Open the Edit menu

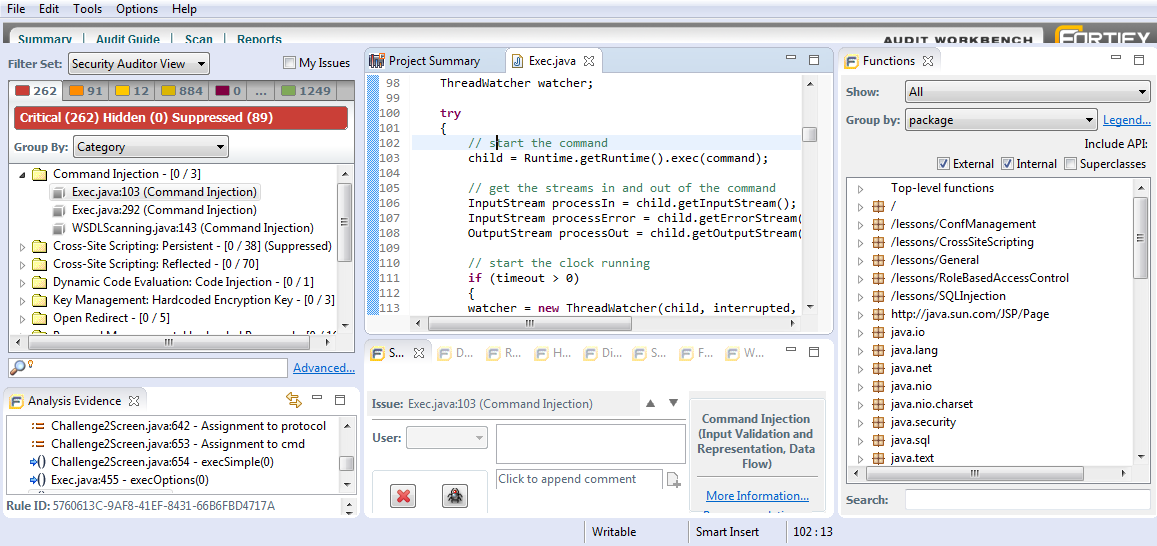[49, 9]
